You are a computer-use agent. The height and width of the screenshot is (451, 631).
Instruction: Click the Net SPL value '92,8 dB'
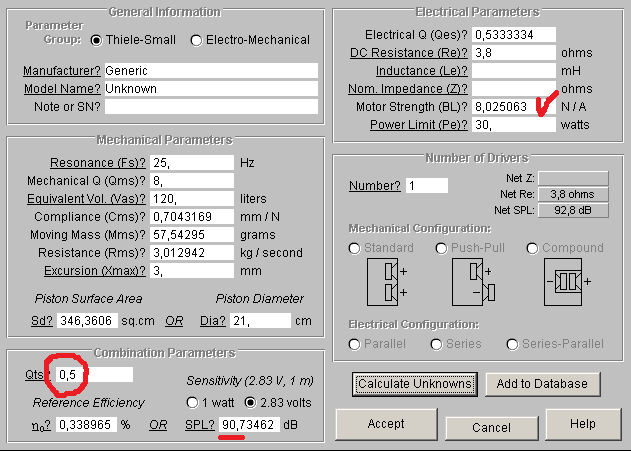573,210
